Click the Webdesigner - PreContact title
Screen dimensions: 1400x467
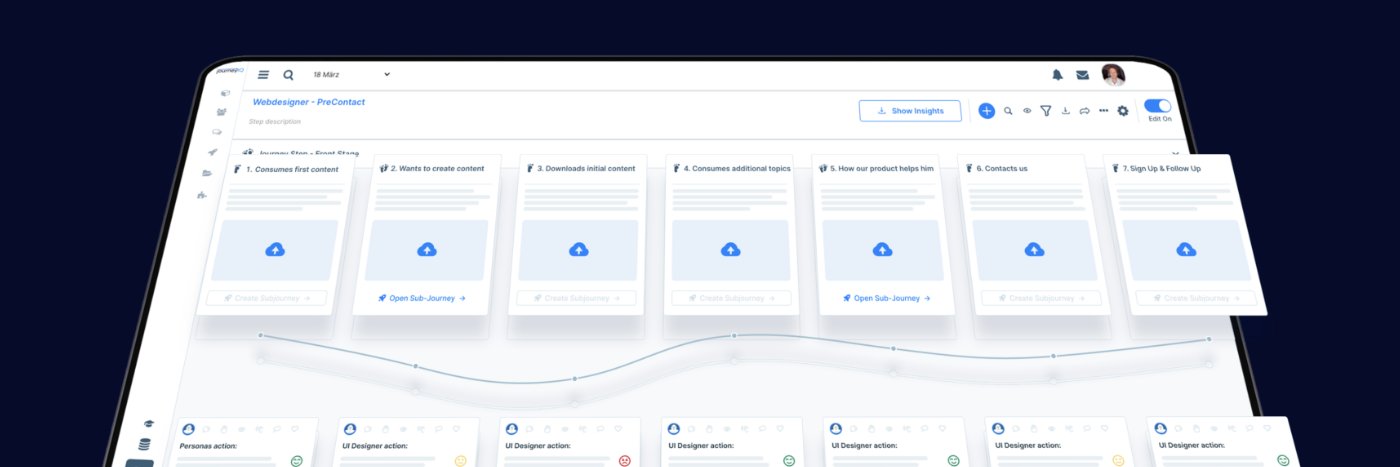click(308, 102)
